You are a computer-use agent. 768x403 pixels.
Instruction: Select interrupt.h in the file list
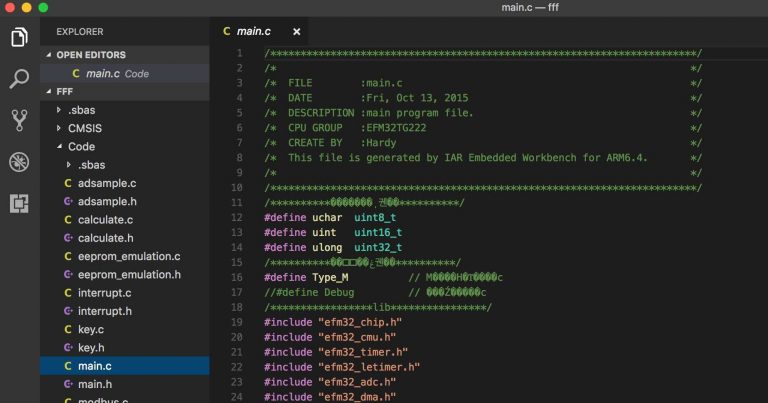coord(105,311)
